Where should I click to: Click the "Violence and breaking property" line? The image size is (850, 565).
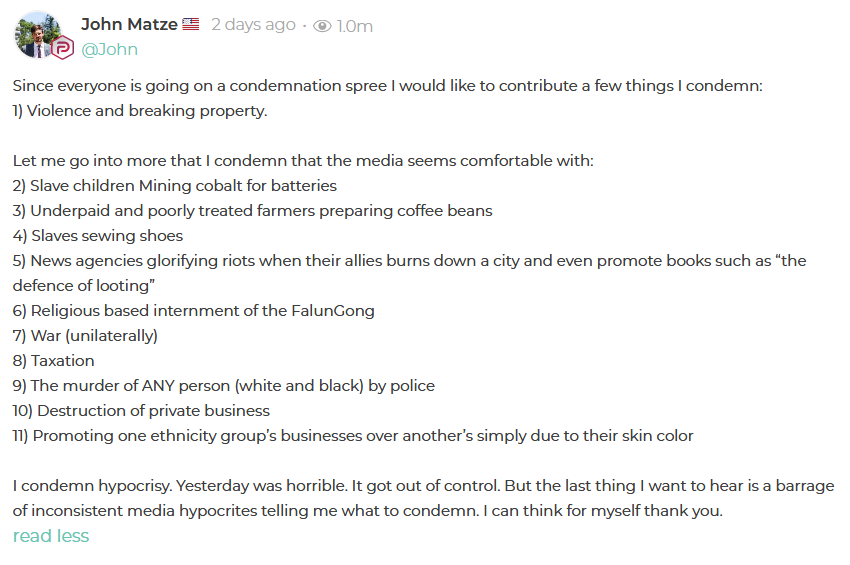[140, 111]
